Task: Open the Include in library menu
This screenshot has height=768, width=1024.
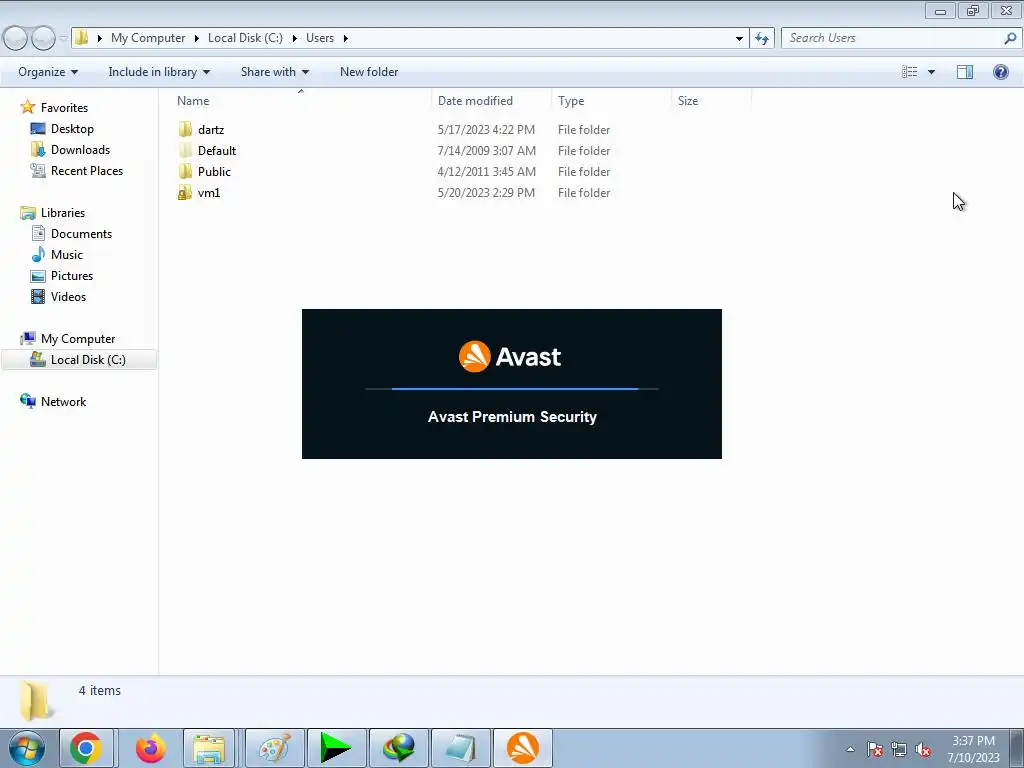Action: pos(159,72)
